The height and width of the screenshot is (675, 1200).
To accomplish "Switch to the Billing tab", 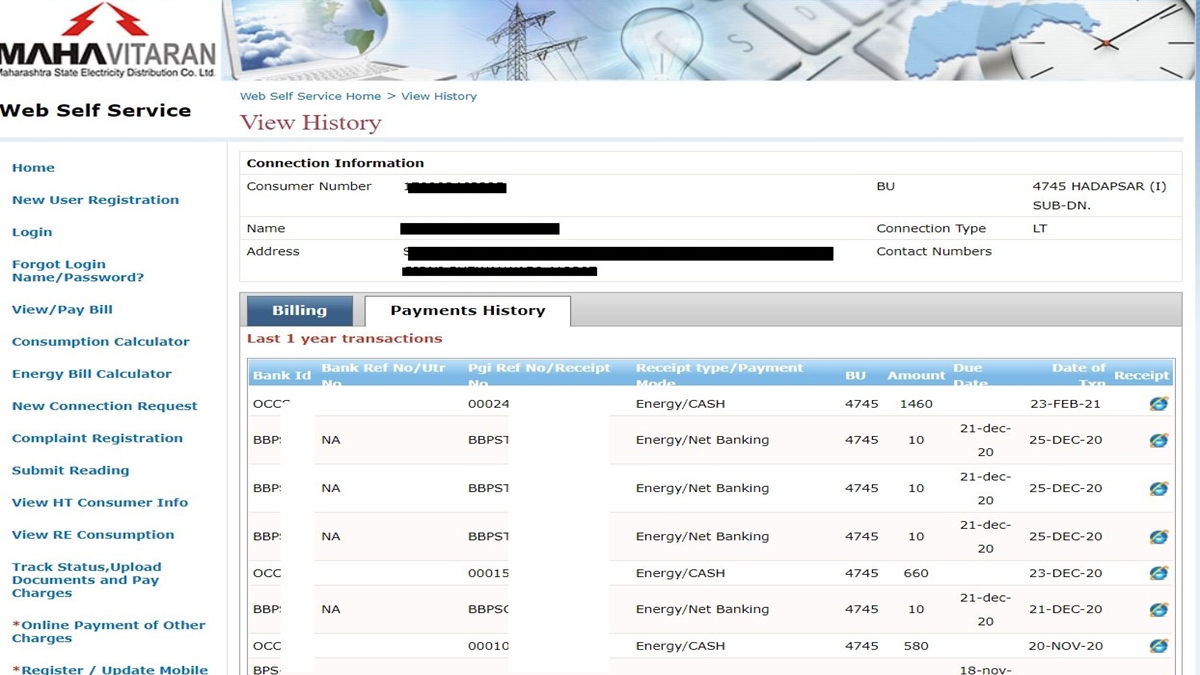I will tap(299, 310).
